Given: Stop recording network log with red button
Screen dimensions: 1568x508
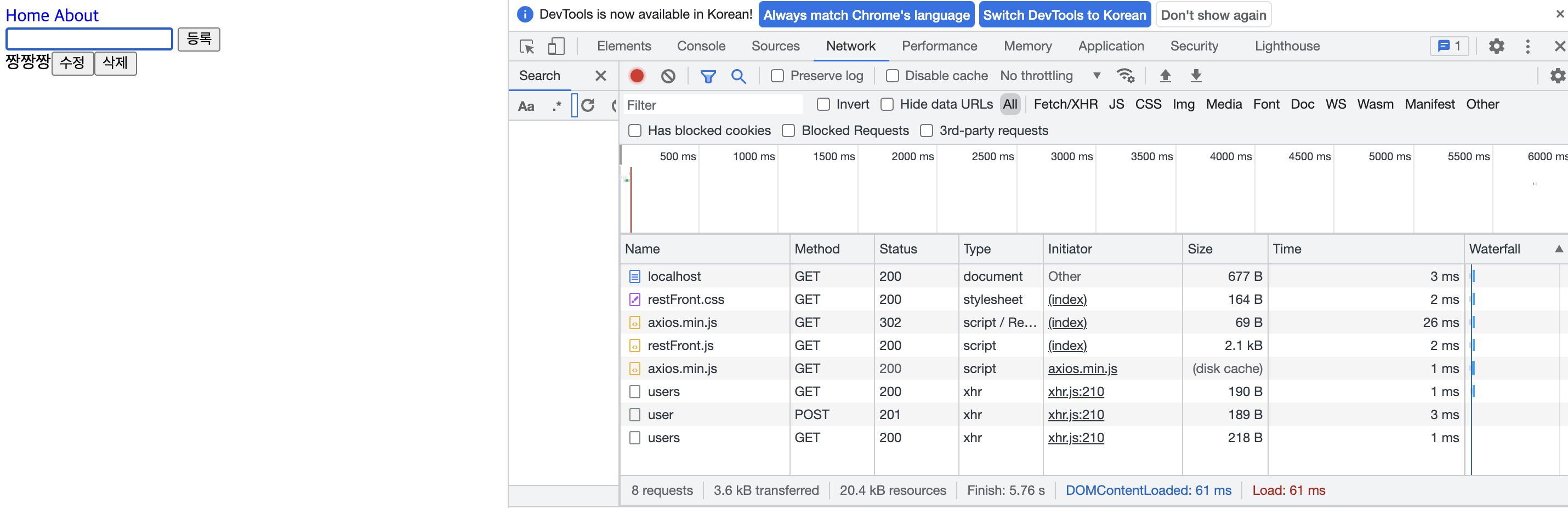Looking at the screenshot, I should click(637, 76).
